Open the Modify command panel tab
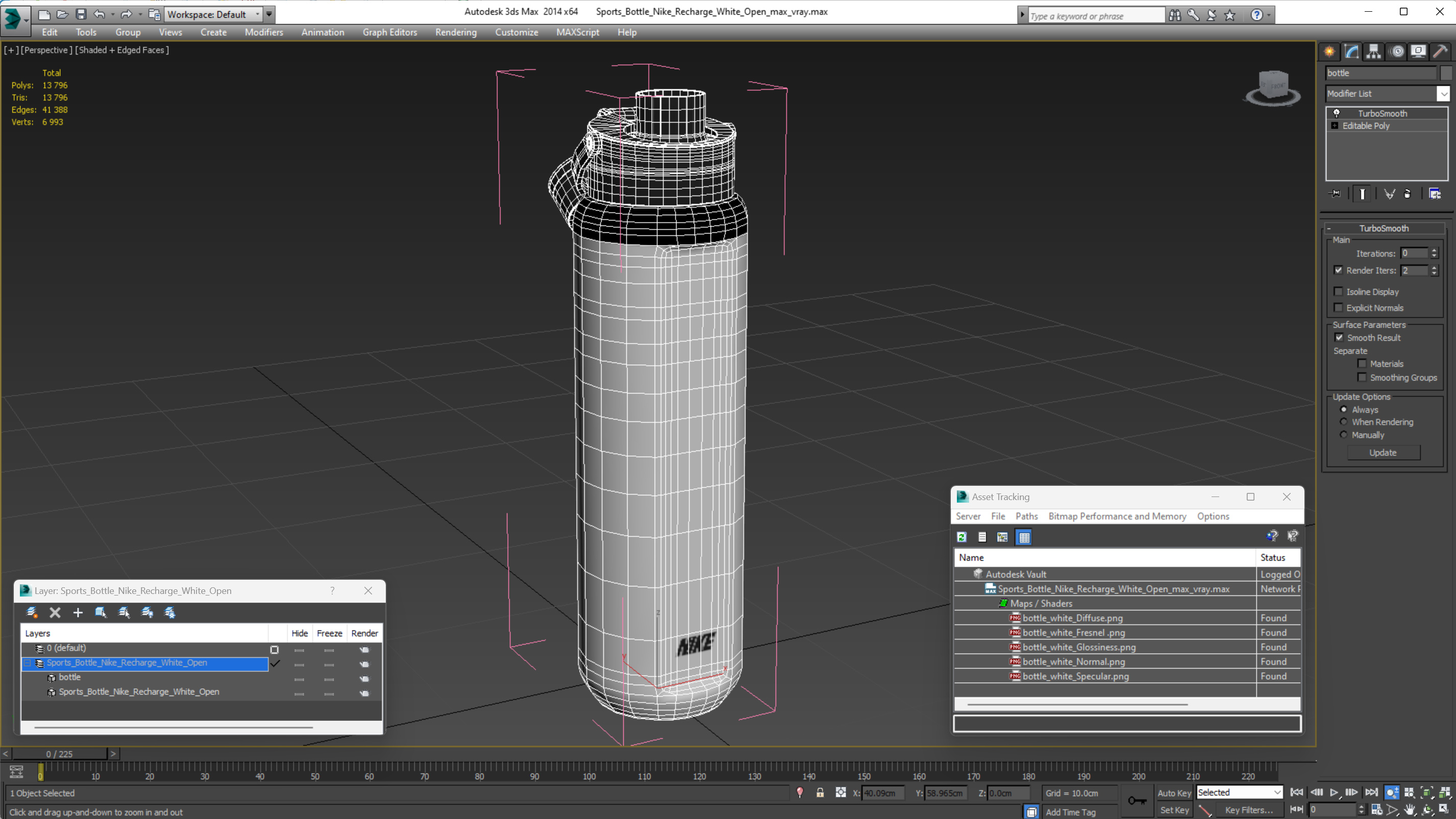This screenshot has width=1456, height=819. coord(1351,52)
